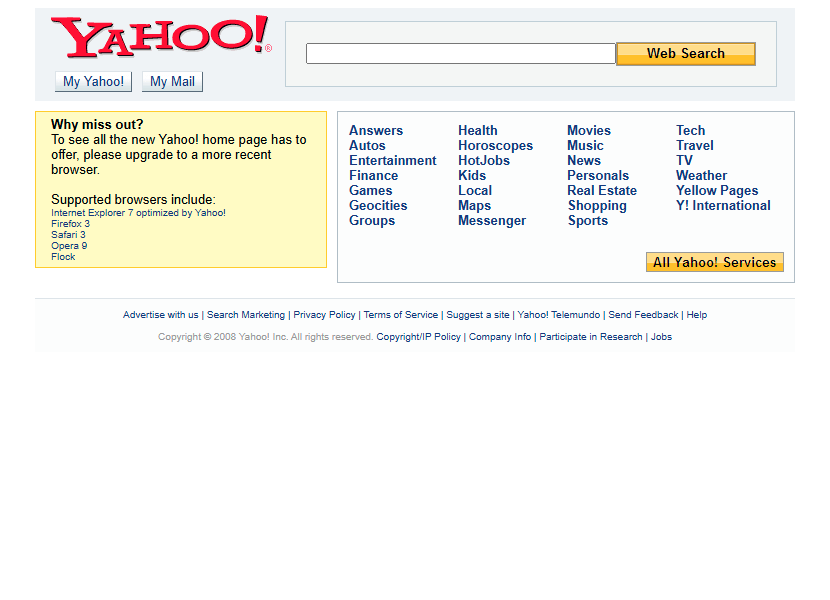View Horoscopes link

[495, 146]
